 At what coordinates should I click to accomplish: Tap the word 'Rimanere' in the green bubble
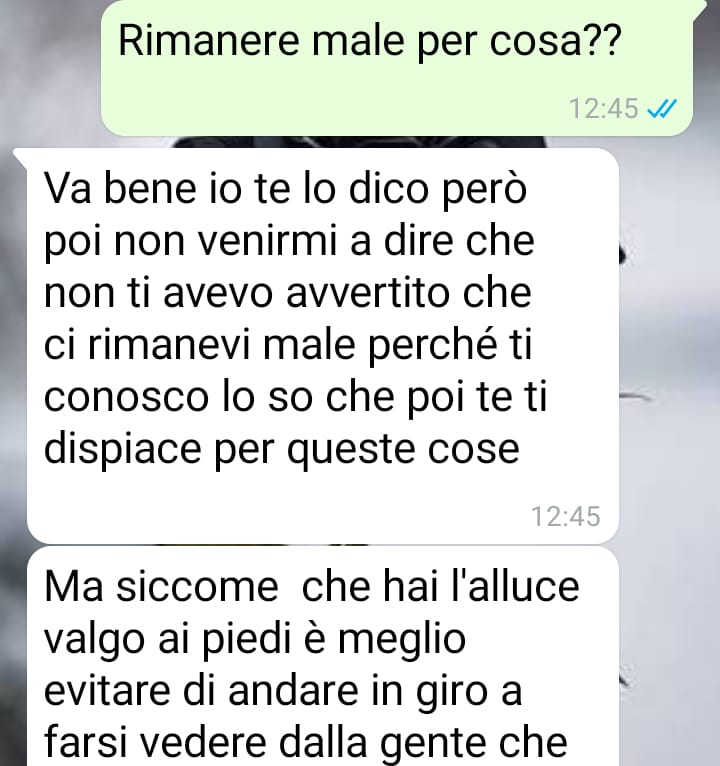[x=209, y=41]
